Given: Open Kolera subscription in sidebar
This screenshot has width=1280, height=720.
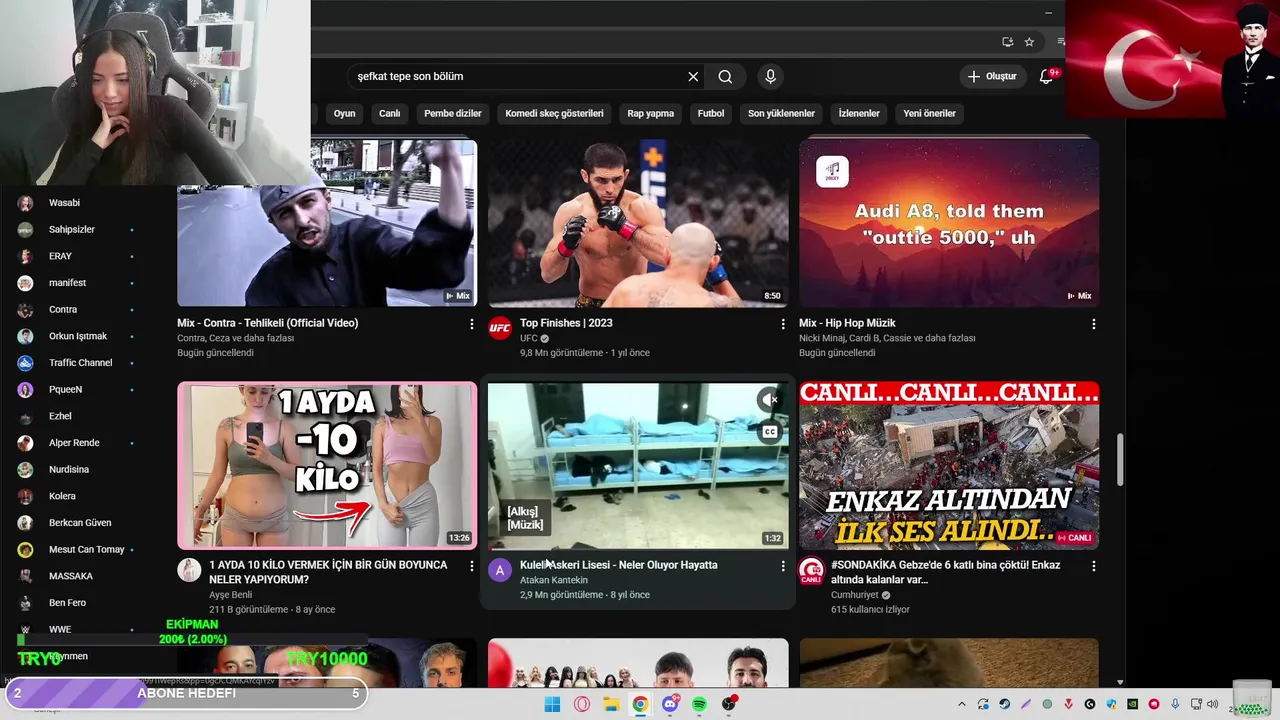Looking at the screenshot, I should pyautogui.click(x=76, y=496).
